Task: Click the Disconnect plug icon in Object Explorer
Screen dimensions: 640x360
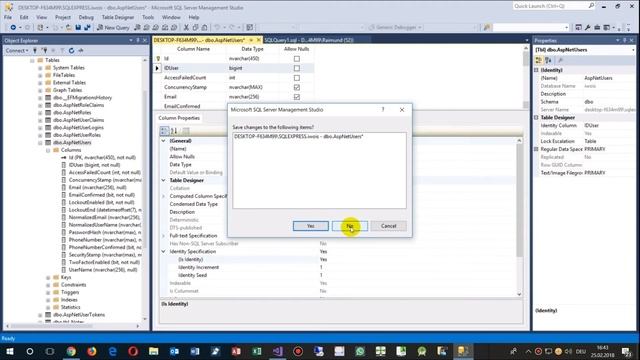Action: (x=44, y=51)
